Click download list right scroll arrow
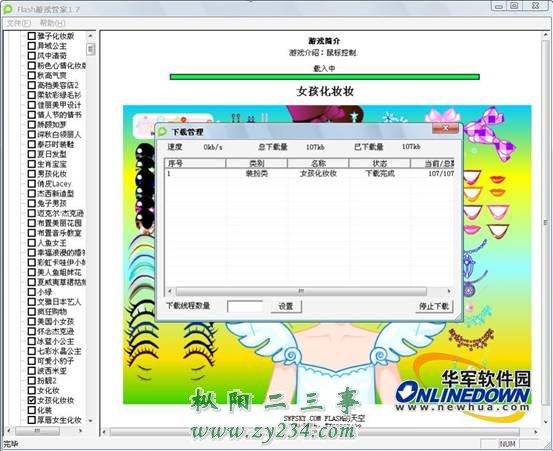This screenshot has width=553, height=451. 449,291
